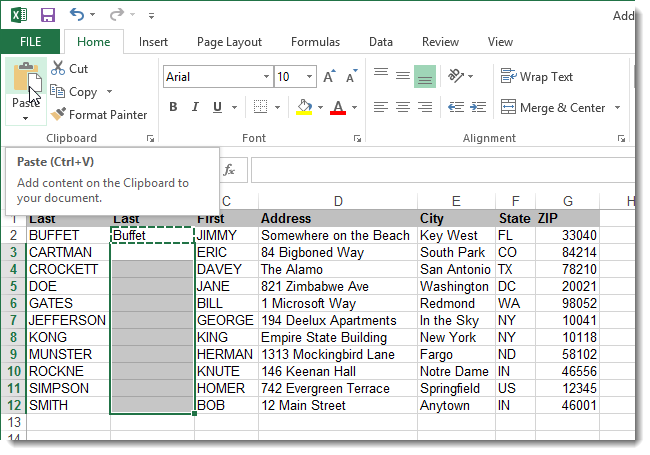
Task: Select Middle Align
Action: [403, 75]
